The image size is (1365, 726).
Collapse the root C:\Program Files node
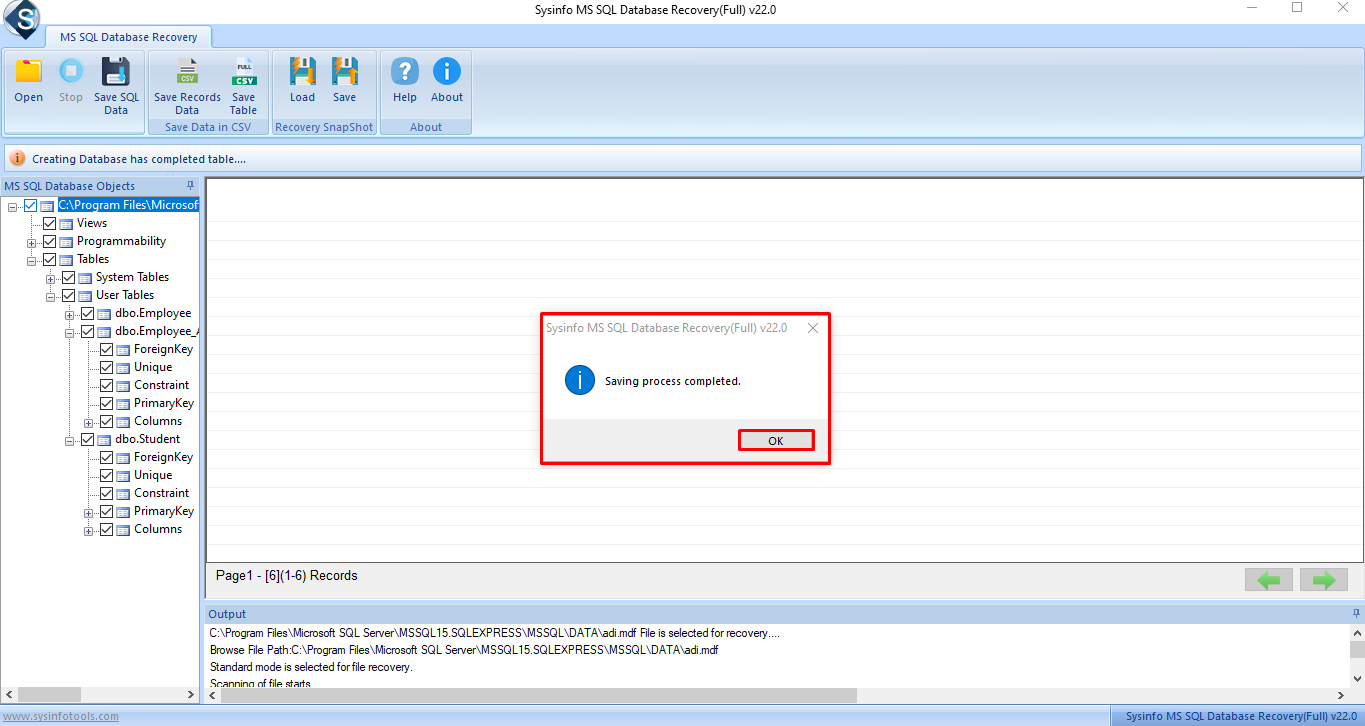(13, 206)
